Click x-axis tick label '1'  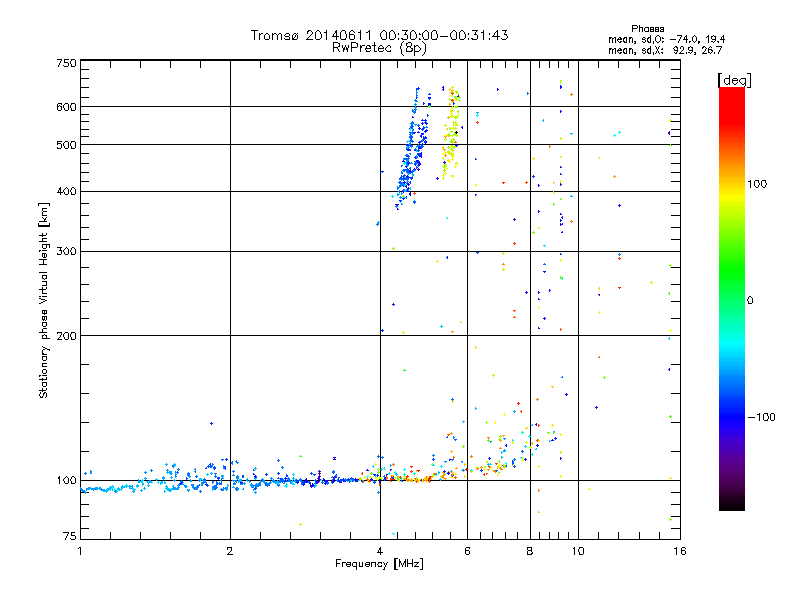click(80, 551)
